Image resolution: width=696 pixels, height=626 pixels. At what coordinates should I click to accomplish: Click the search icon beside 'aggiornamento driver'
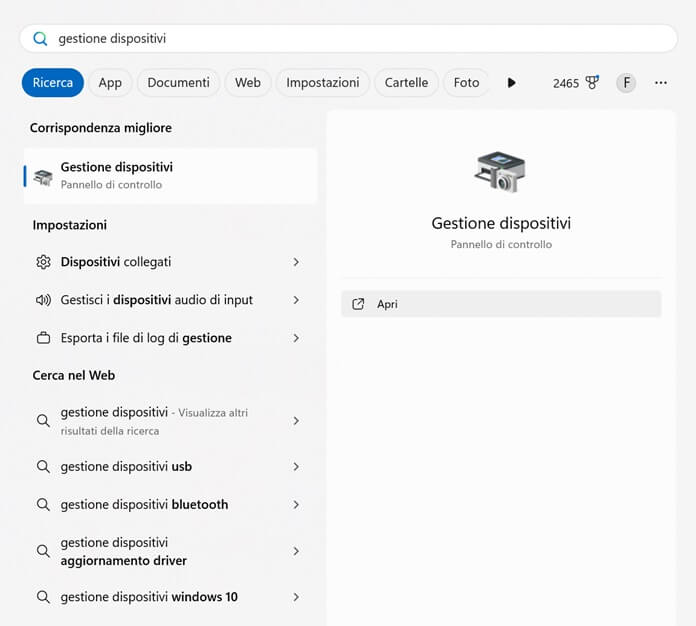pyautogui.click(x=43, y=551)
